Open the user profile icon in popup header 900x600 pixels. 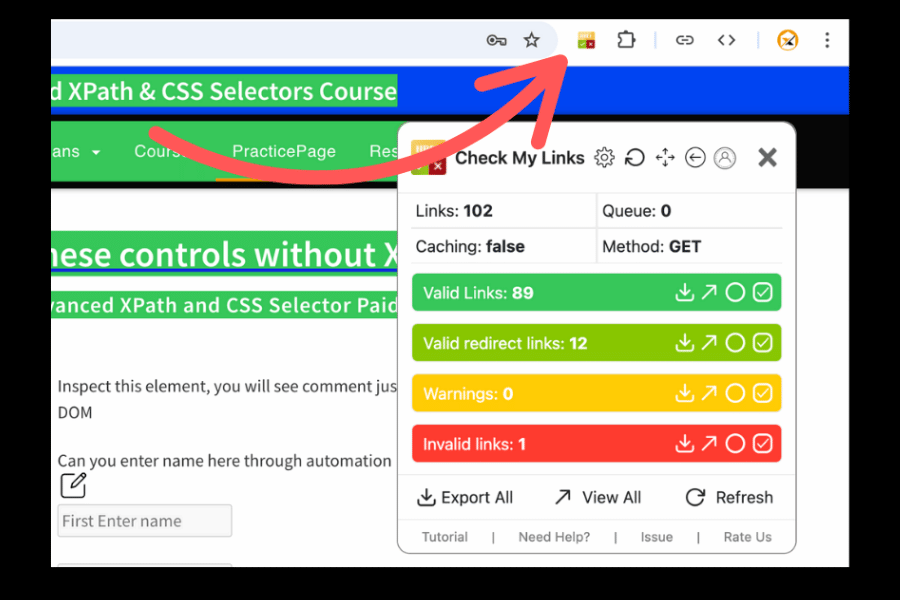coord(725,158)
